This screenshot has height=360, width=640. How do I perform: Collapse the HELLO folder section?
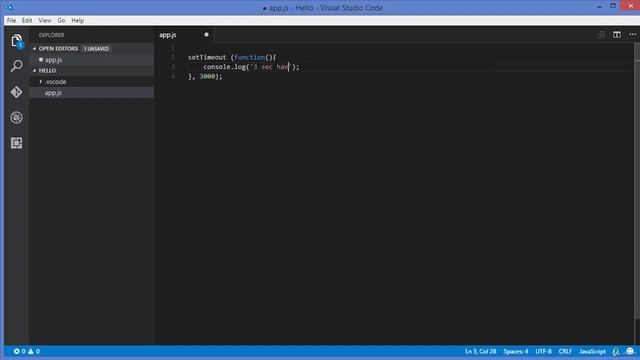tap(35, 71)
